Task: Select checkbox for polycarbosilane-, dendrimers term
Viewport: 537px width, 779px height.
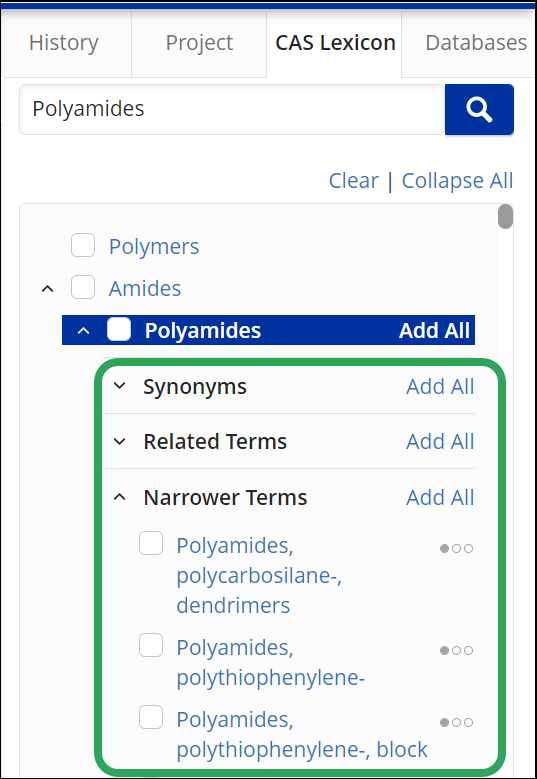Action: coord(151,543)
